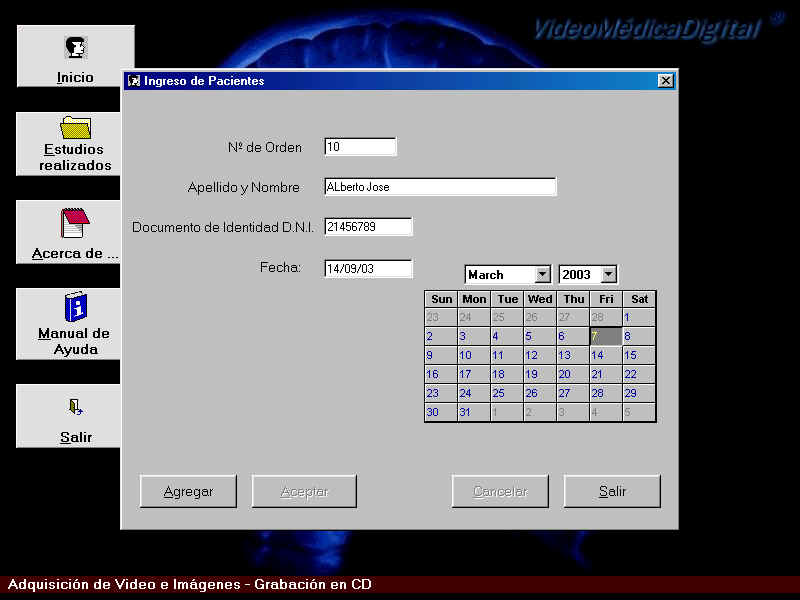Click the Acerca de notepad icon
The width and height of the screenshot is (800, 600).
click(x=75, y=222)
